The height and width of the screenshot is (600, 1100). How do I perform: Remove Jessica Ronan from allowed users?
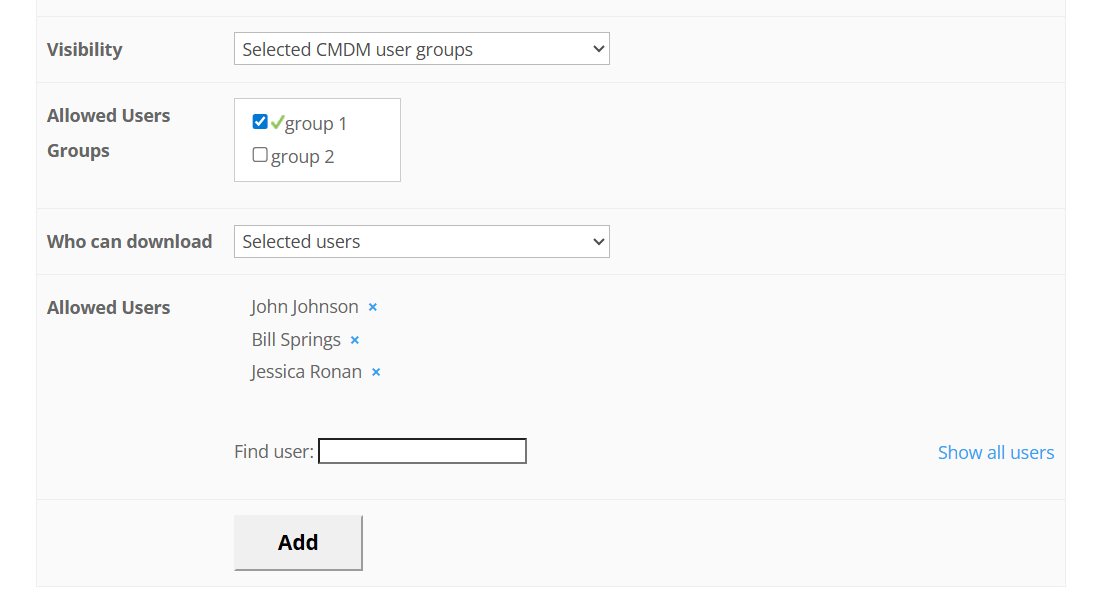(376, 373)
